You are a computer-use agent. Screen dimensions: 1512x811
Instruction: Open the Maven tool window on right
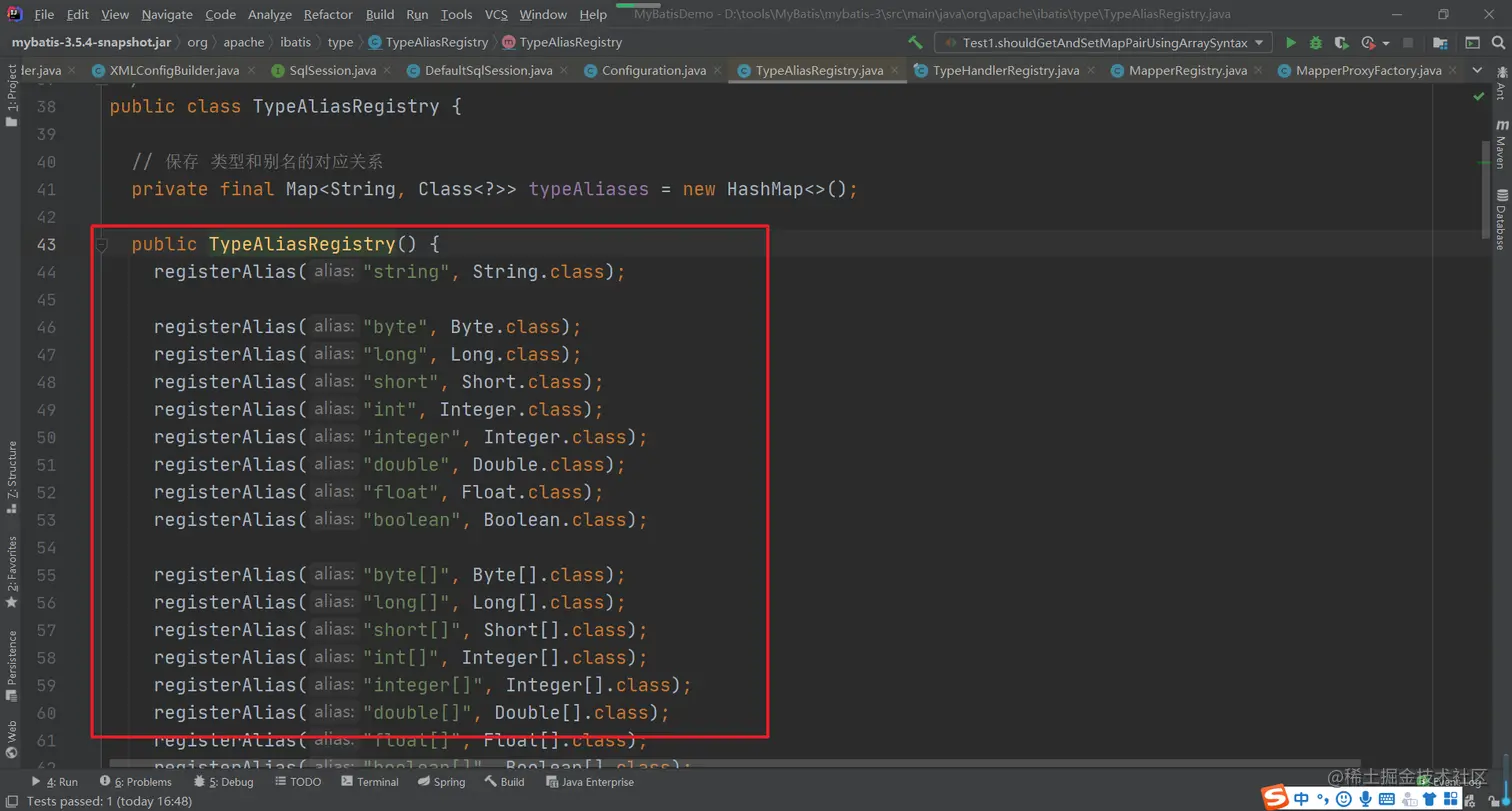[1501, 143]
